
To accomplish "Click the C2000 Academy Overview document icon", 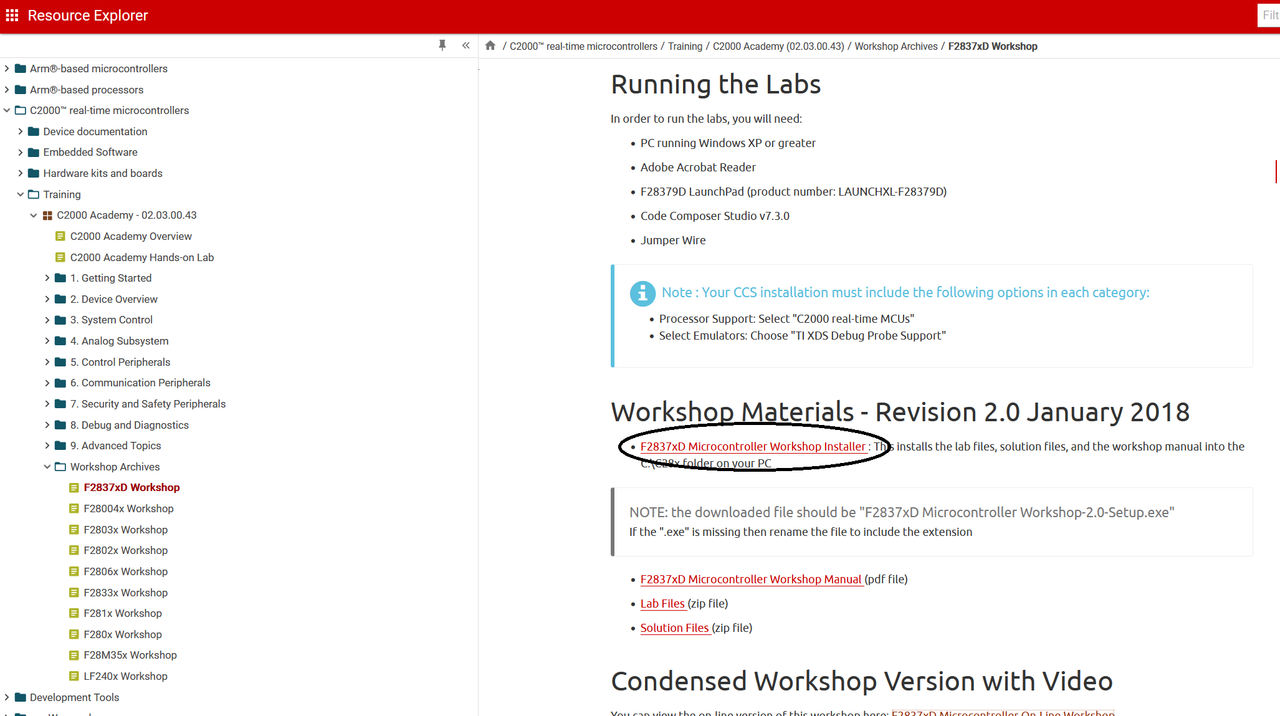I will (x=60, y=237).
